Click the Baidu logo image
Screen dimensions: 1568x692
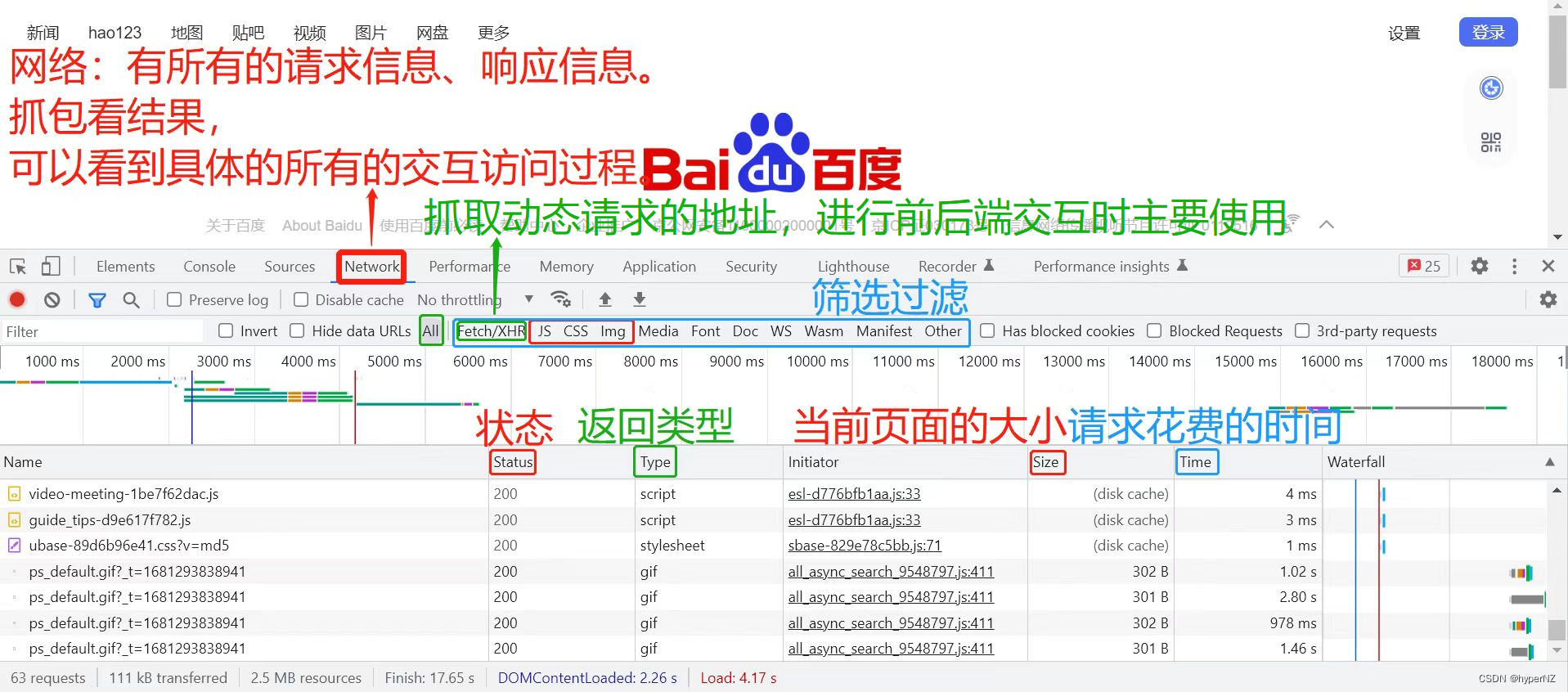[x=773, y=154]
